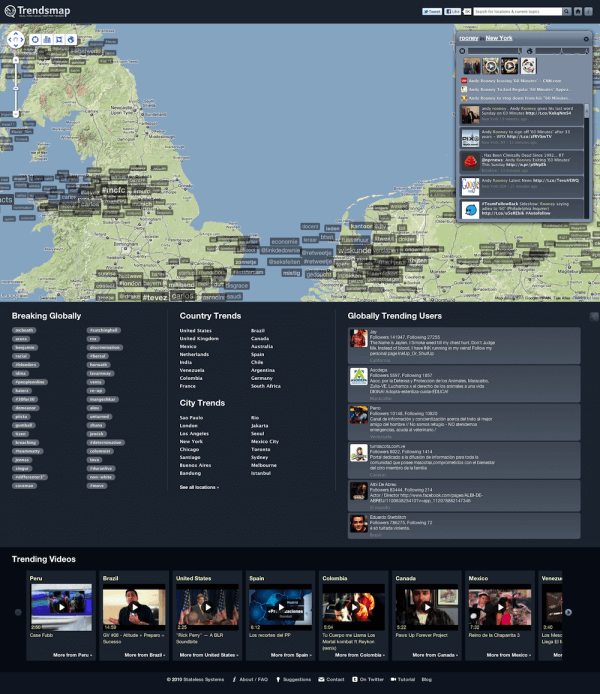
Task: Focus the locations and topics search field
Action: pos(517,12)
